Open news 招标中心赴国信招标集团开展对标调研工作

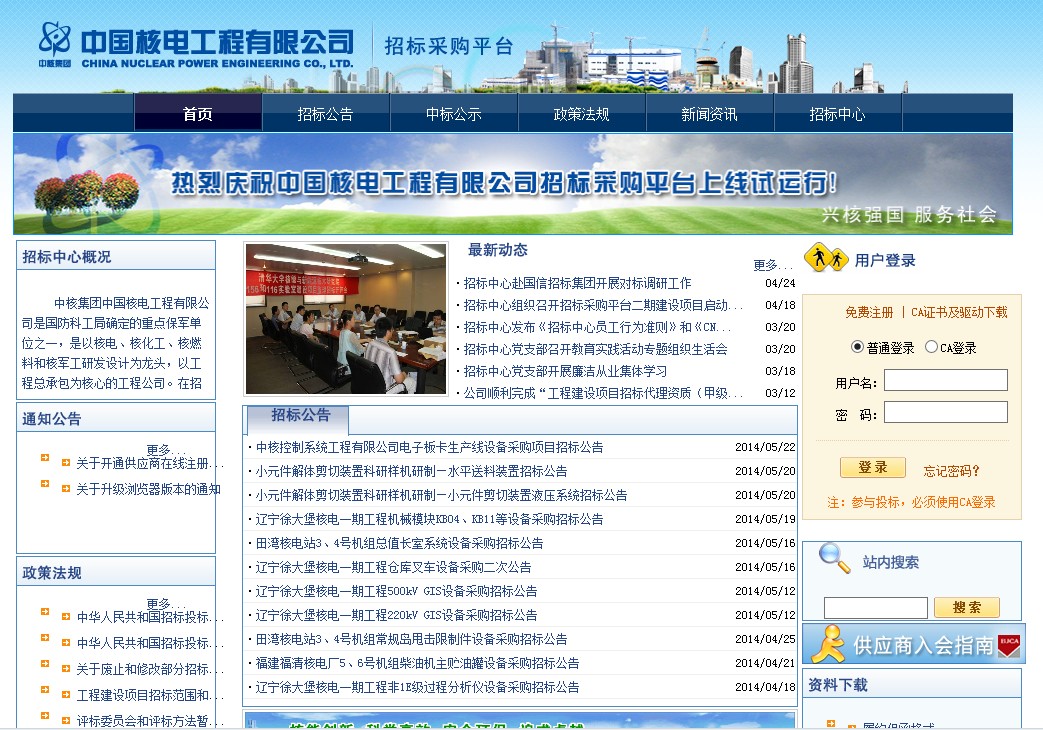tap(577, 283)
